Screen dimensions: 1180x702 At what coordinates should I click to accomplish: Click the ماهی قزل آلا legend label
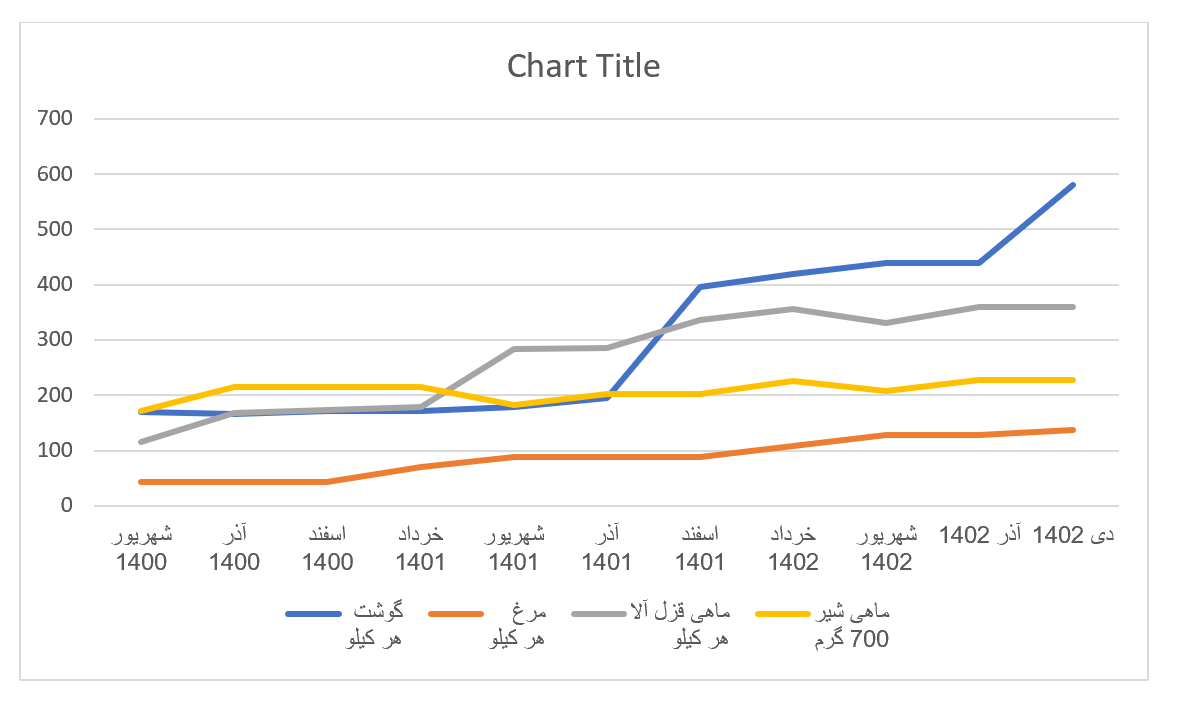click(691, 626)
